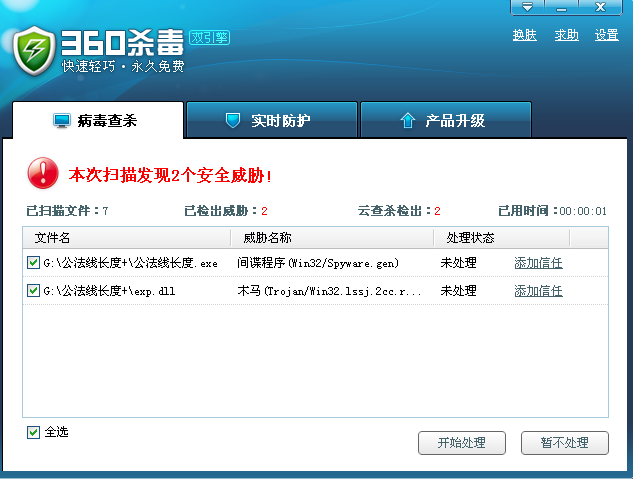Switch to 病毒查杀 tab
Image resolution: width=633 pixels, height=479 pixels.
98,120
